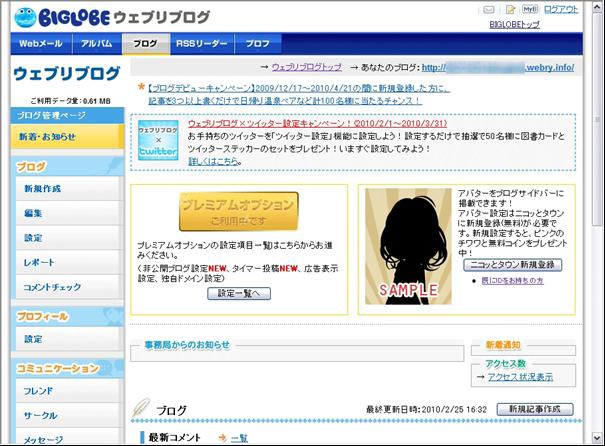Click the feather quill icon next to ブログ heading
The width and height of the screenshot is (605, 446).
pyautogui.click(x=141, y=408)
